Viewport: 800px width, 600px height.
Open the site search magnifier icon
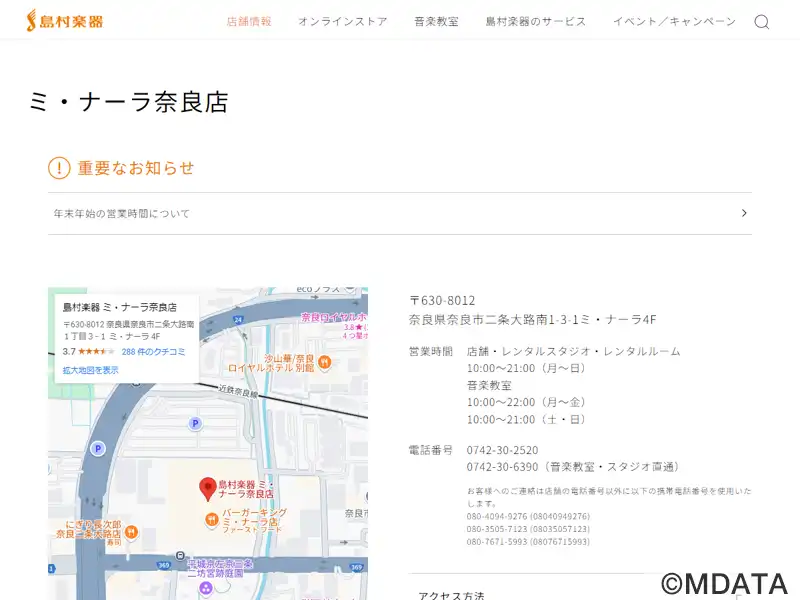coord(761,22)
